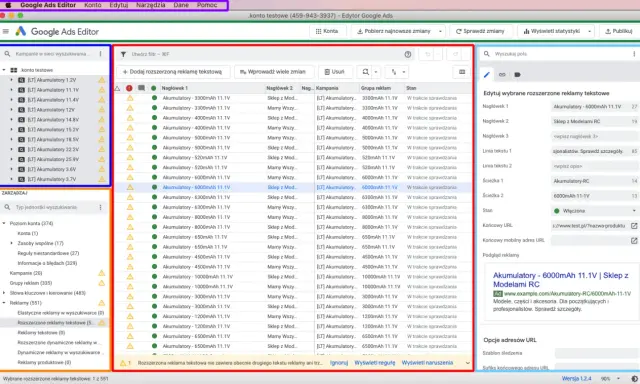The height and width of the screenshot is (384, 640).
Task: Click the Ignoruj link
Action: [x=339, y=363]
